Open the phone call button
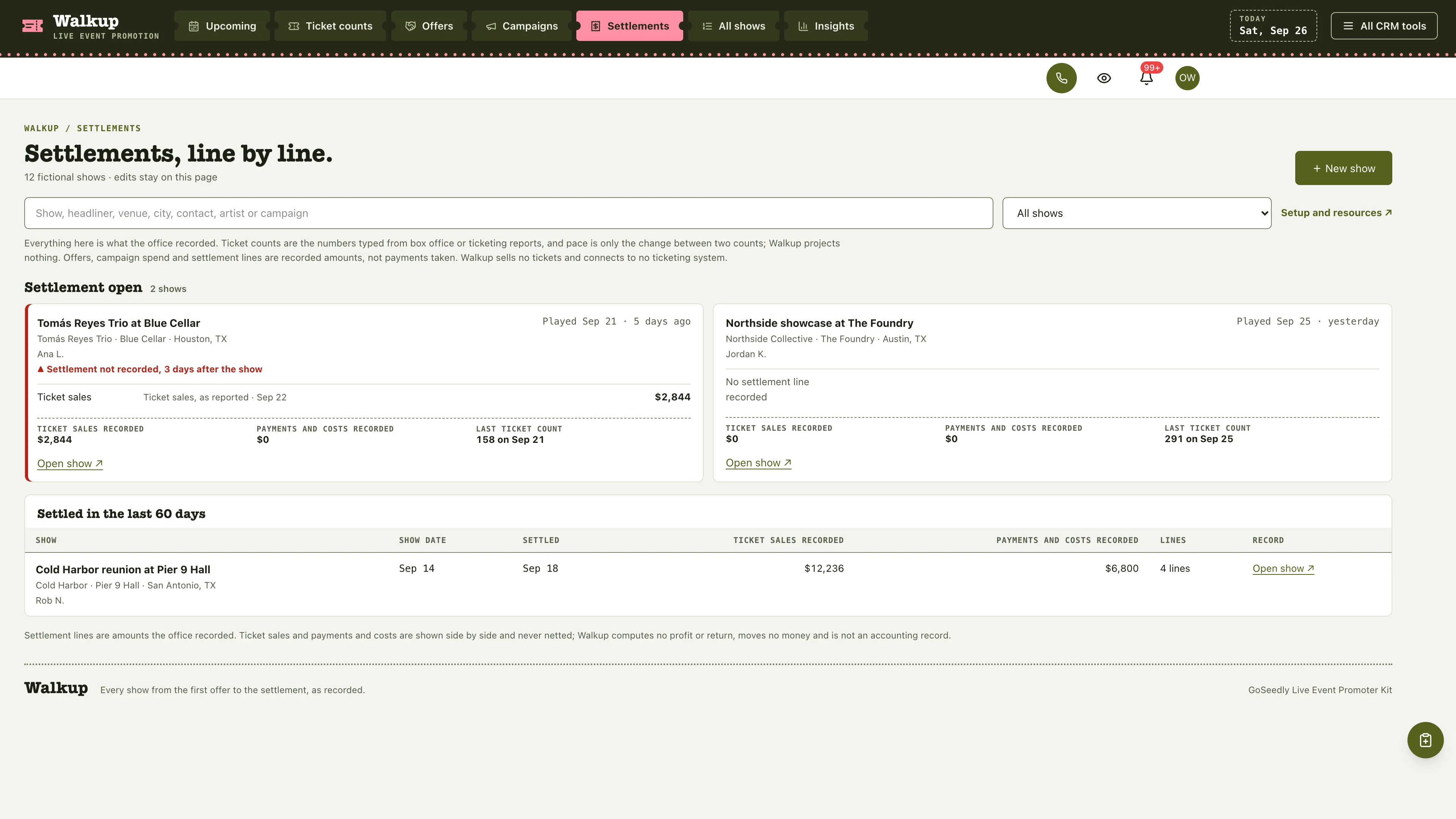 coord(1061,78)
